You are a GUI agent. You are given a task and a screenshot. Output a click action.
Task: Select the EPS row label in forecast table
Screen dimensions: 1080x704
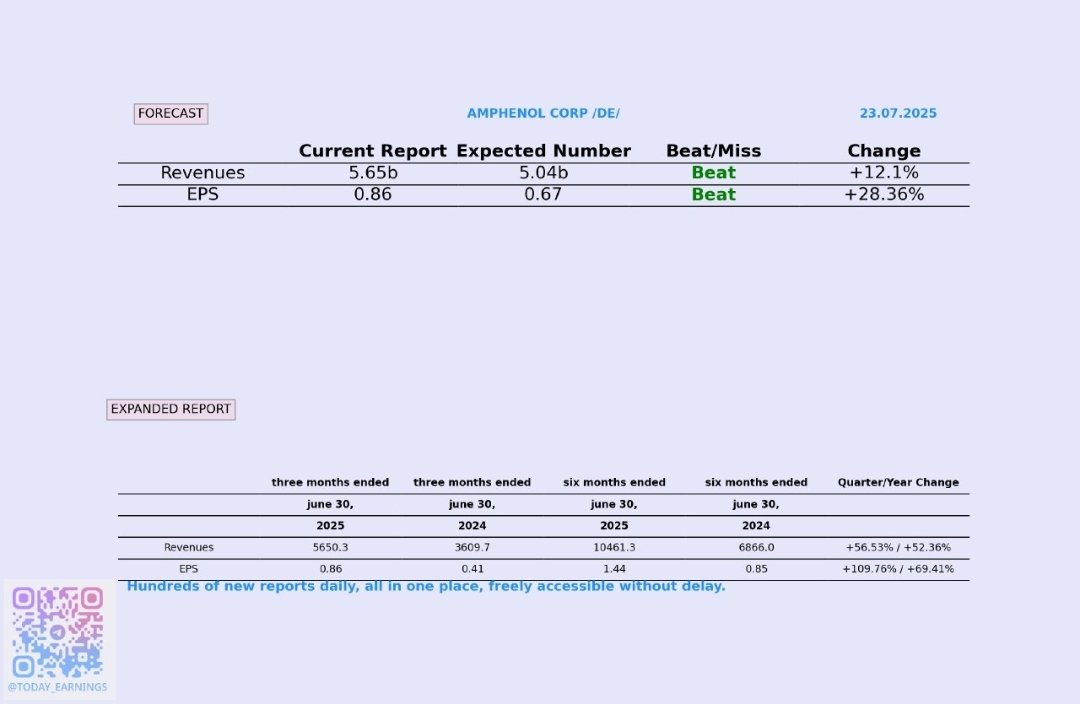[x=202, y=194]
